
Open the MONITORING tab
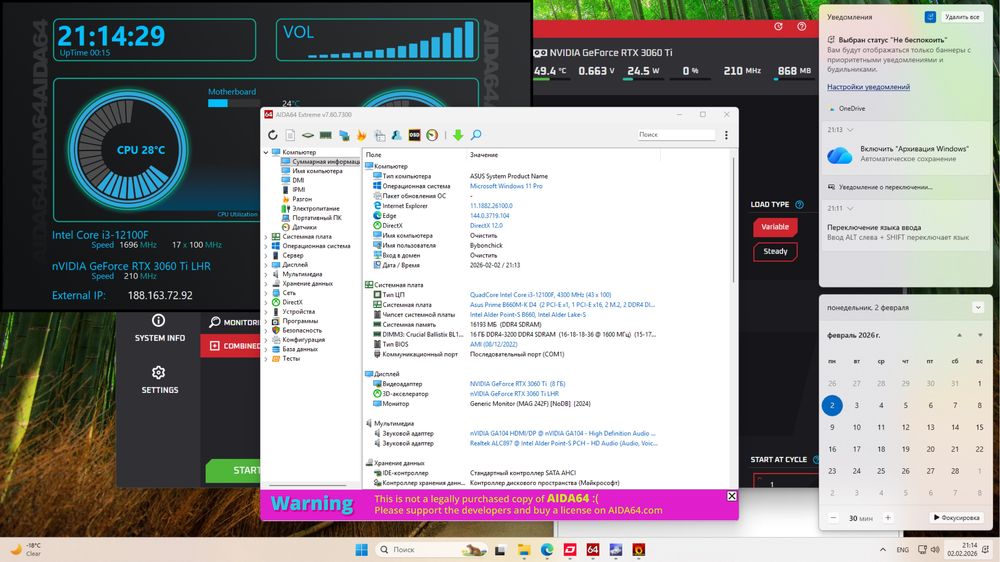tap(235, 323)
